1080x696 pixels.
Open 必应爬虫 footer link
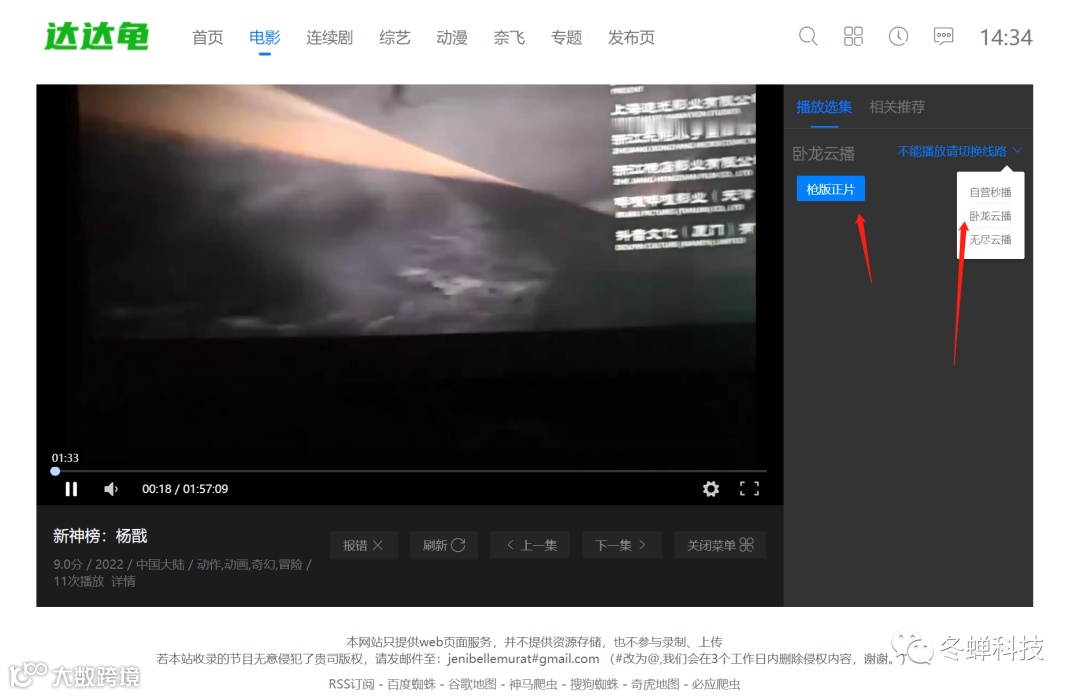click(716, 684)
